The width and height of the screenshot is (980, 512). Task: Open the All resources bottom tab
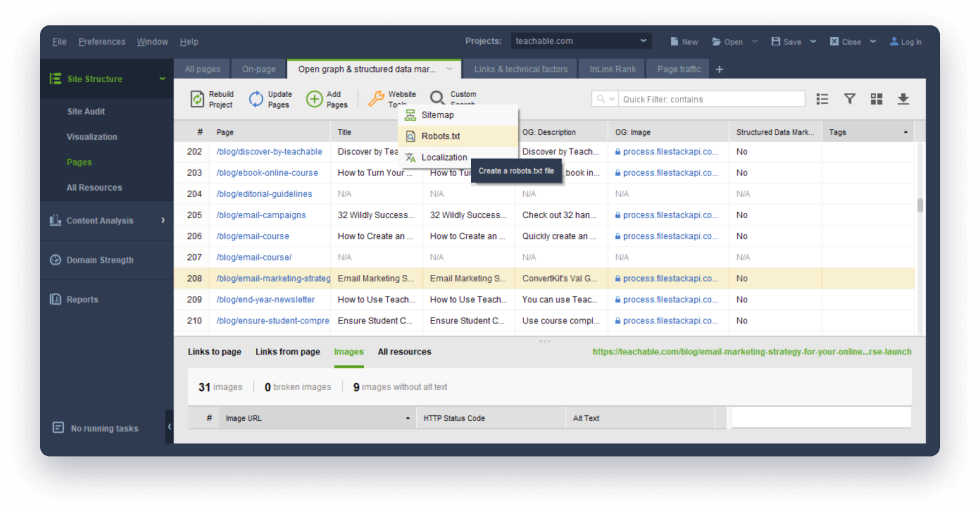[404, 351]
